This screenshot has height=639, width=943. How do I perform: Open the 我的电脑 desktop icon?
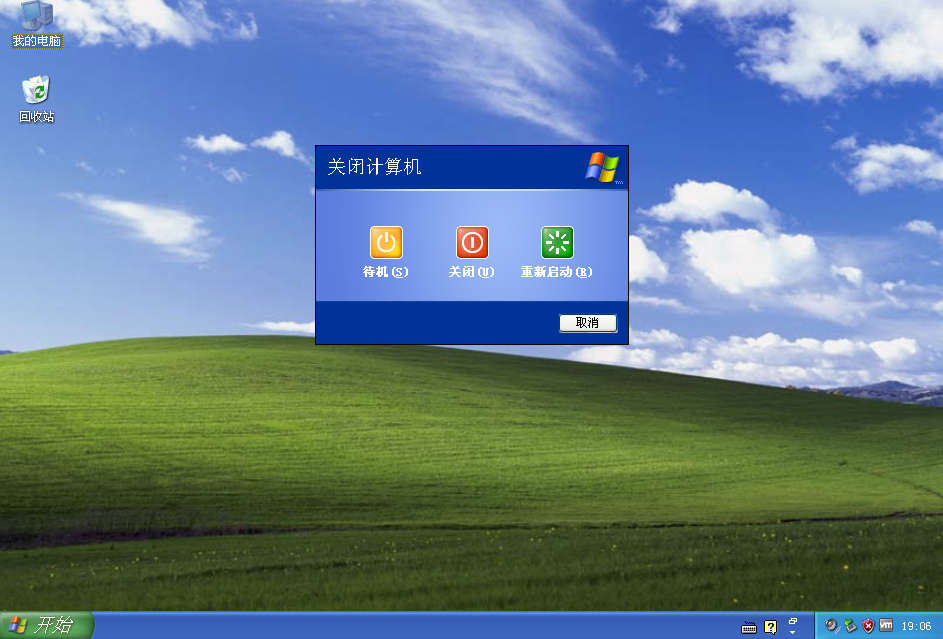click(x=37, y=24)
